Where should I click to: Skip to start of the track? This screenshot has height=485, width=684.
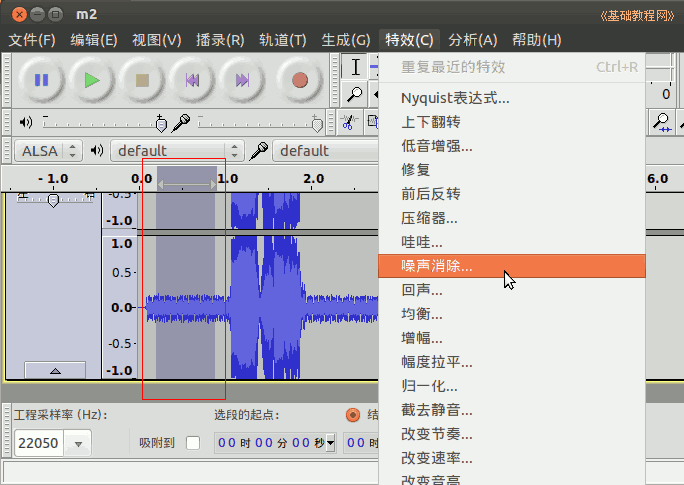[193, 80]
